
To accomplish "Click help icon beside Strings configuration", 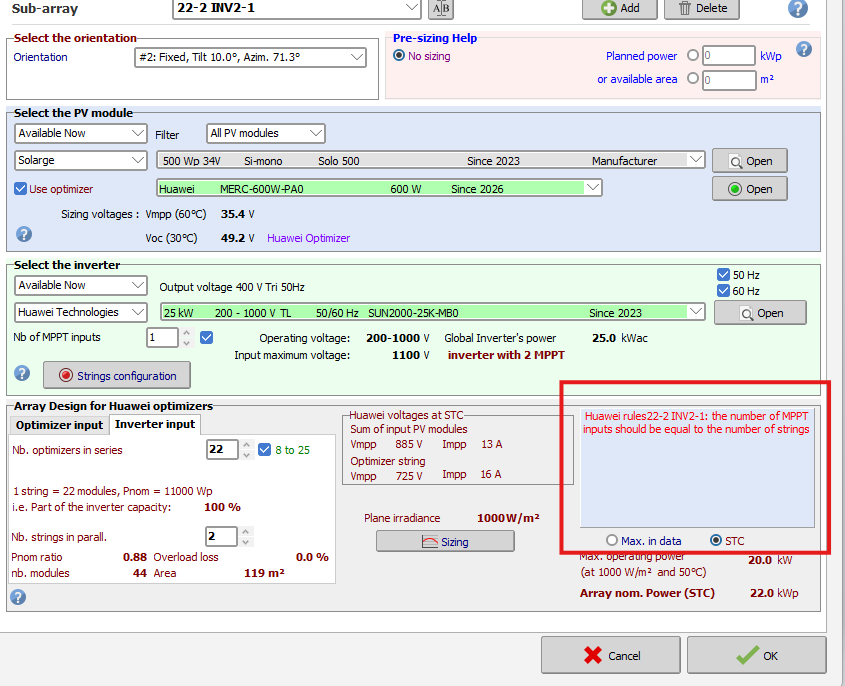I will (24, 374).
